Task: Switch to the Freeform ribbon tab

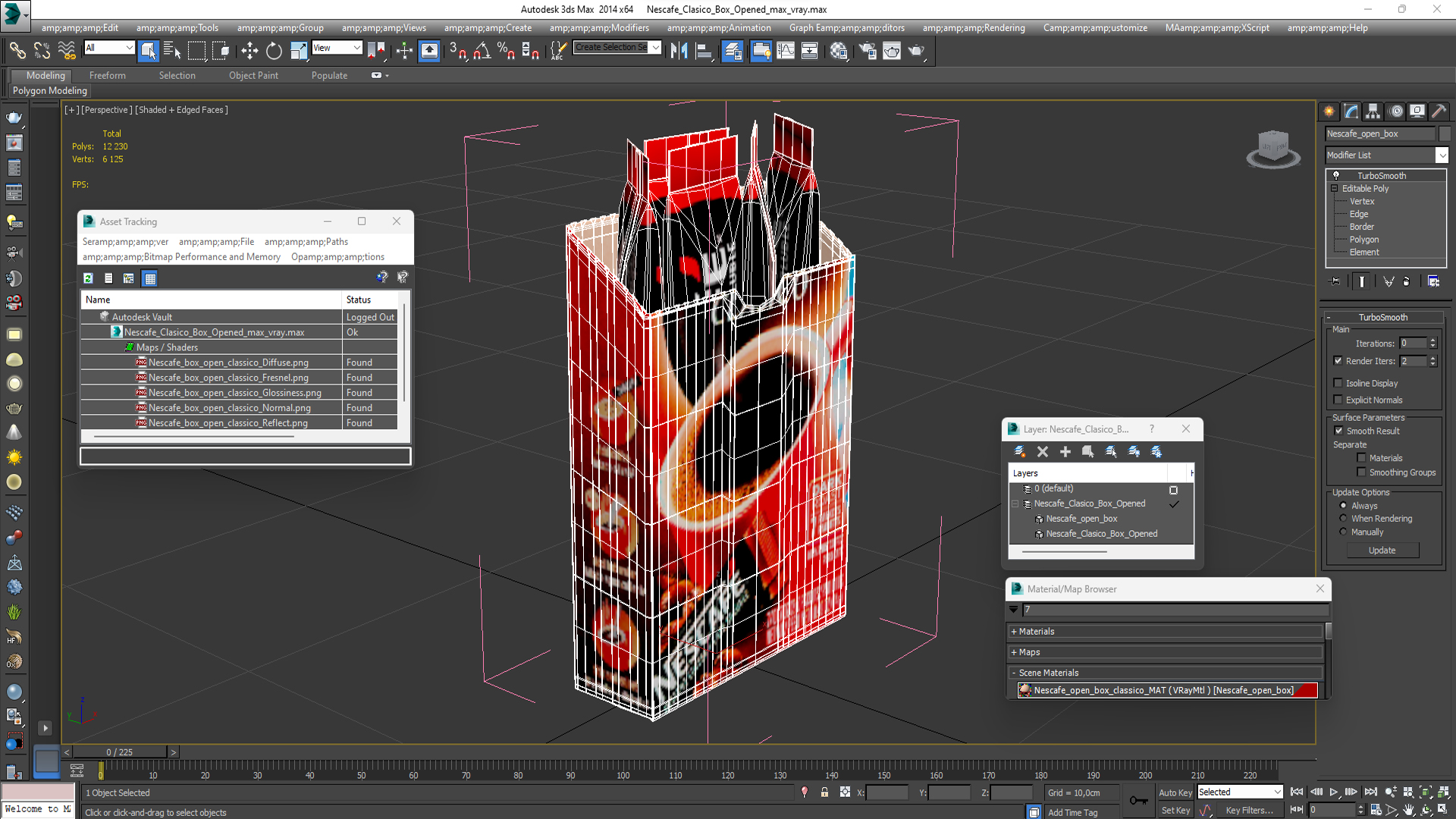Action: click(108, 75)
